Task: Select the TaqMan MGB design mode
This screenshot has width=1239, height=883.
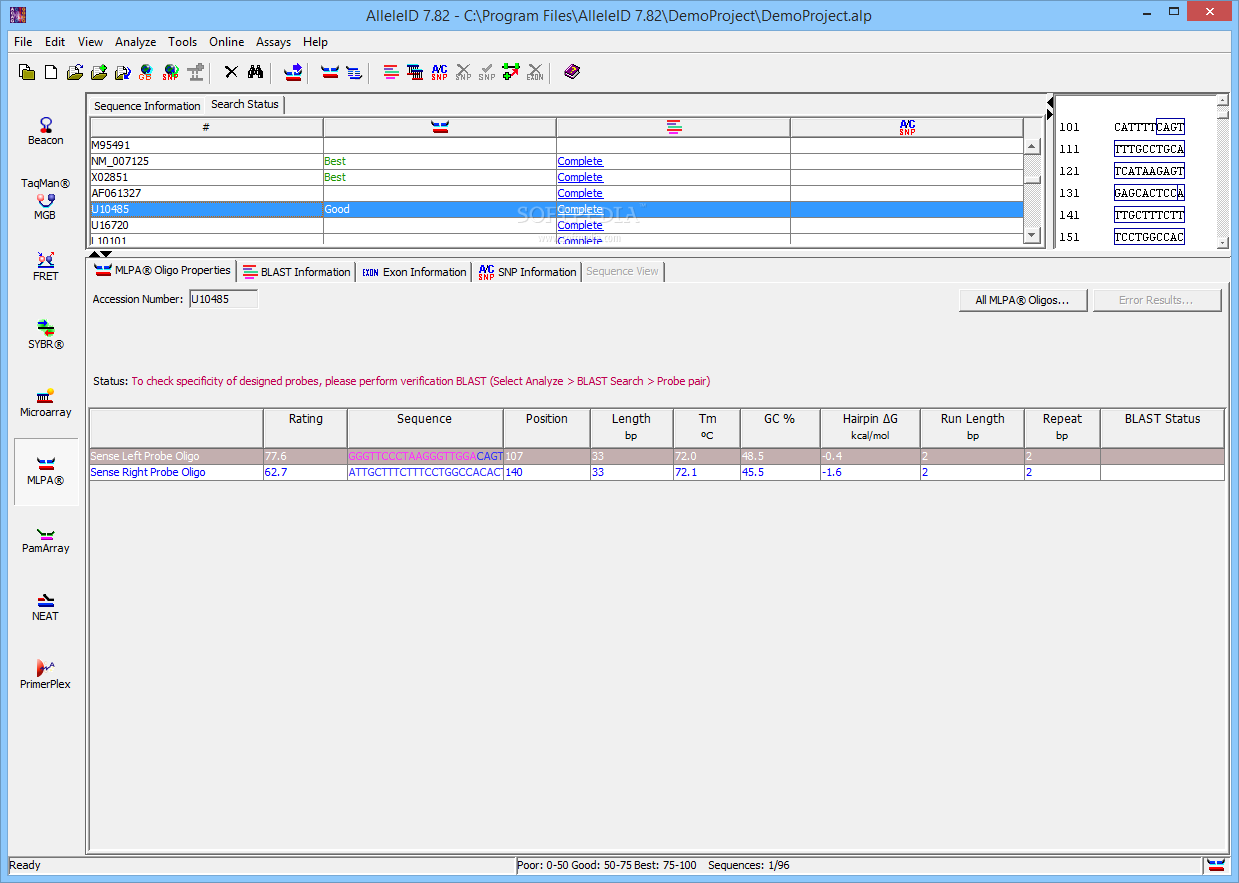Action: pos(46,199)
